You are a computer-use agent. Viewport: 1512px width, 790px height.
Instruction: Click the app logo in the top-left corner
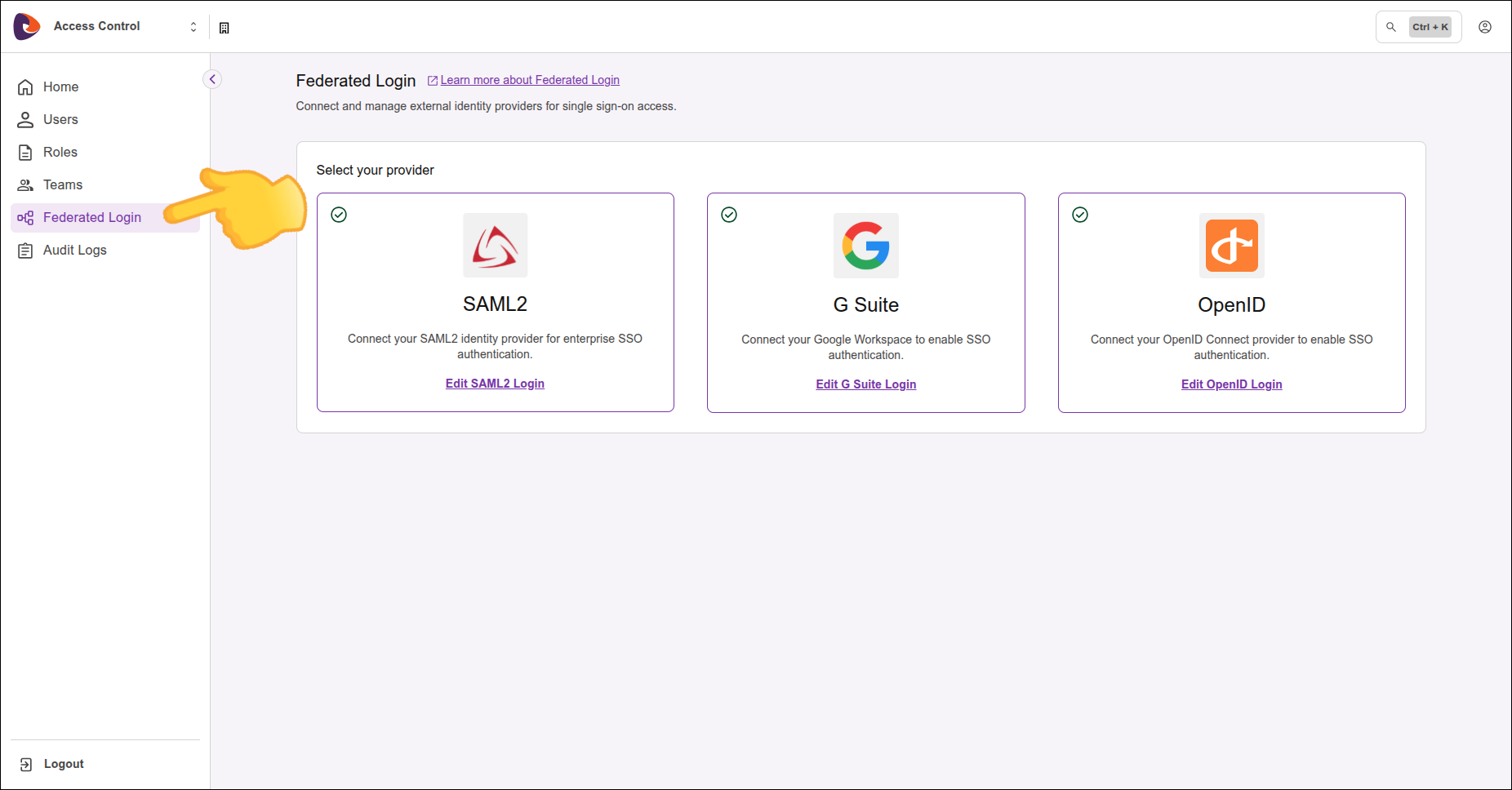click(x=25, y=25)
